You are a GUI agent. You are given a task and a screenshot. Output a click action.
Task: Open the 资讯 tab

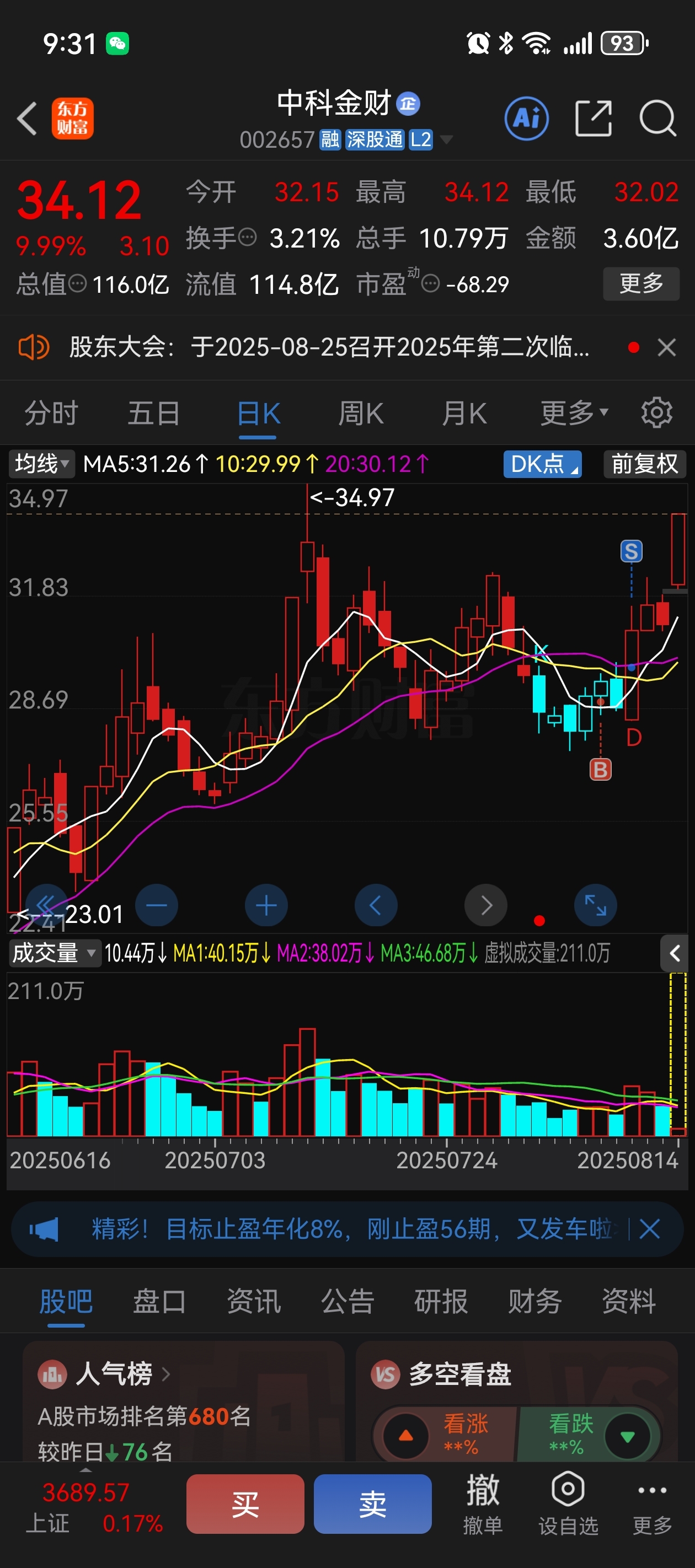pyautogui.click(x=253, y=1302)
